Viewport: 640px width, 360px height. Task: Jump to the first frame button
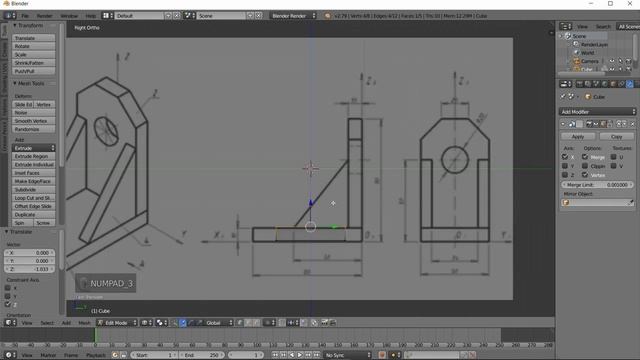pos(275,355)
